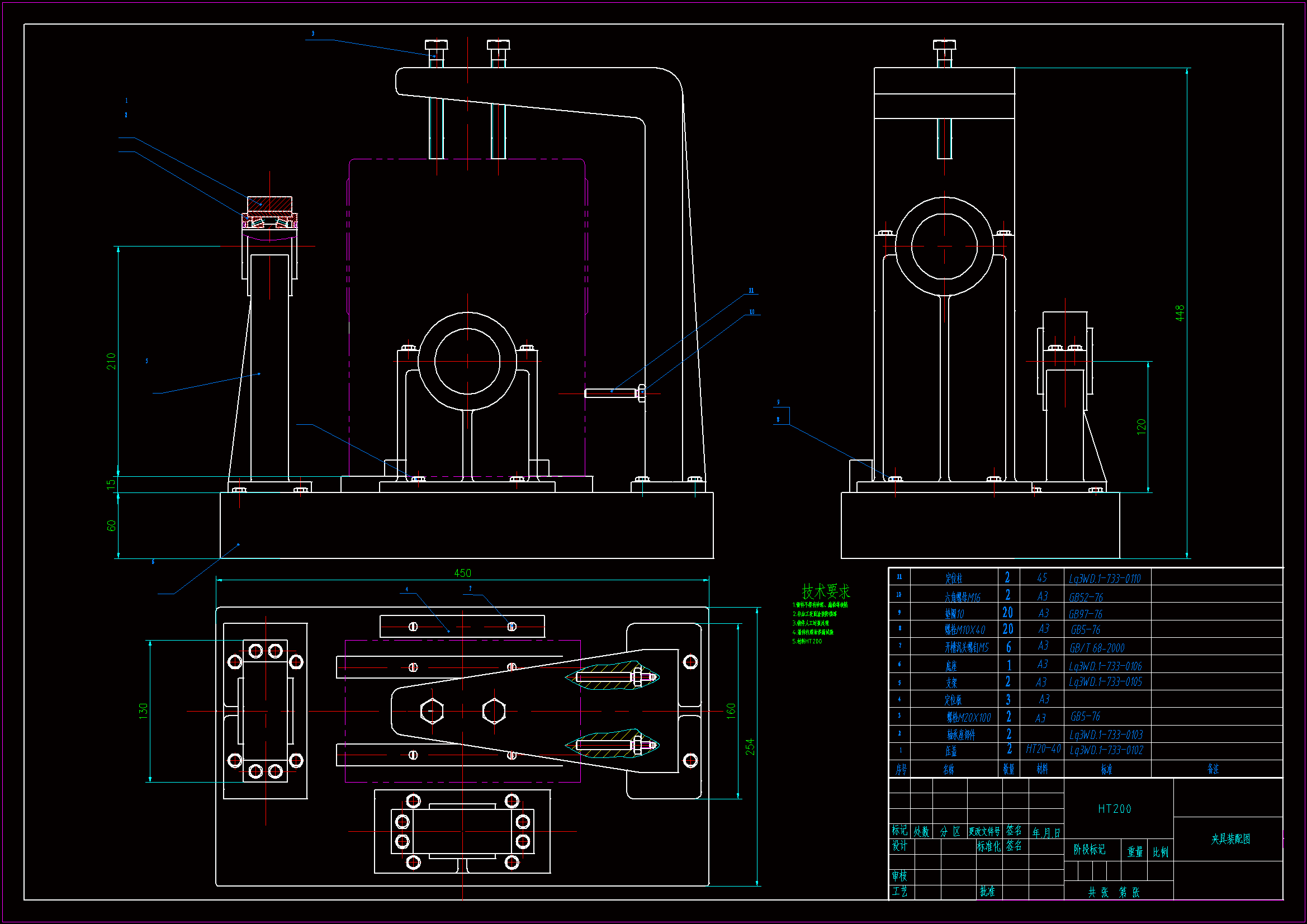Click the HT200 material cell in title block
1307x924 pixels.
1114,808
